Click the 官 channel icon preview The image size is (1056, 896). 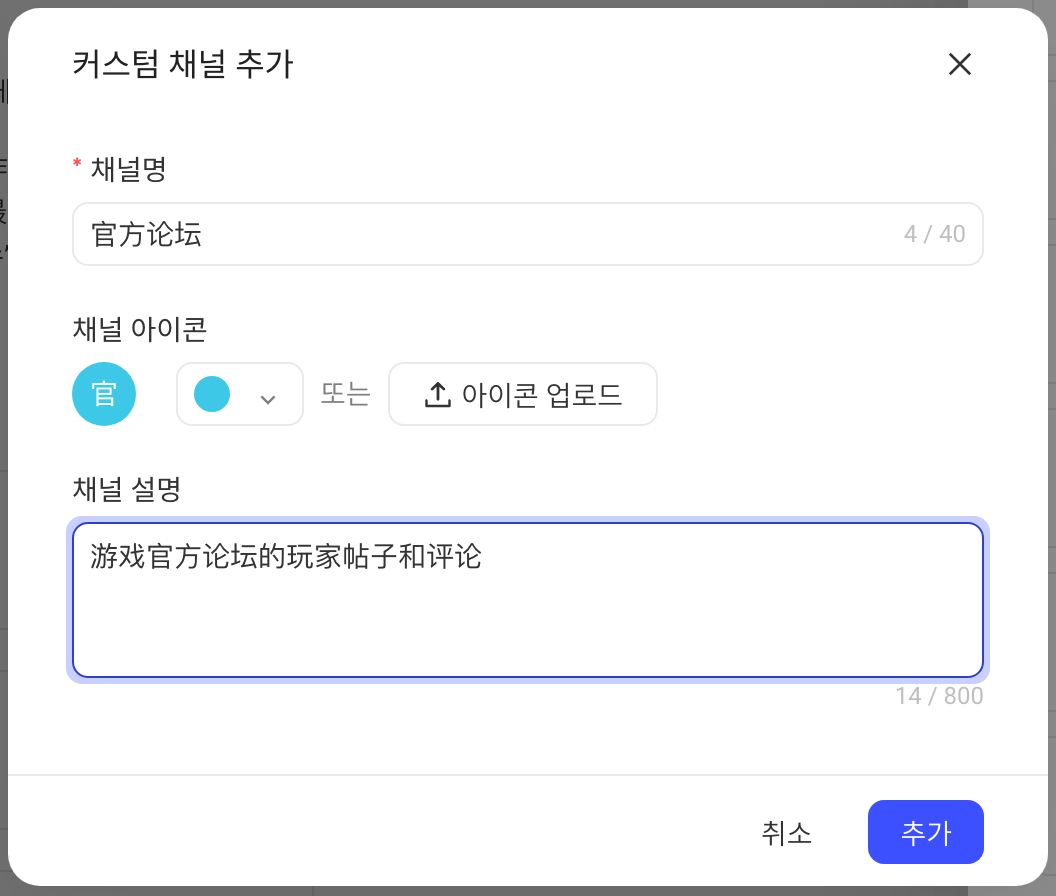(104, 394)
